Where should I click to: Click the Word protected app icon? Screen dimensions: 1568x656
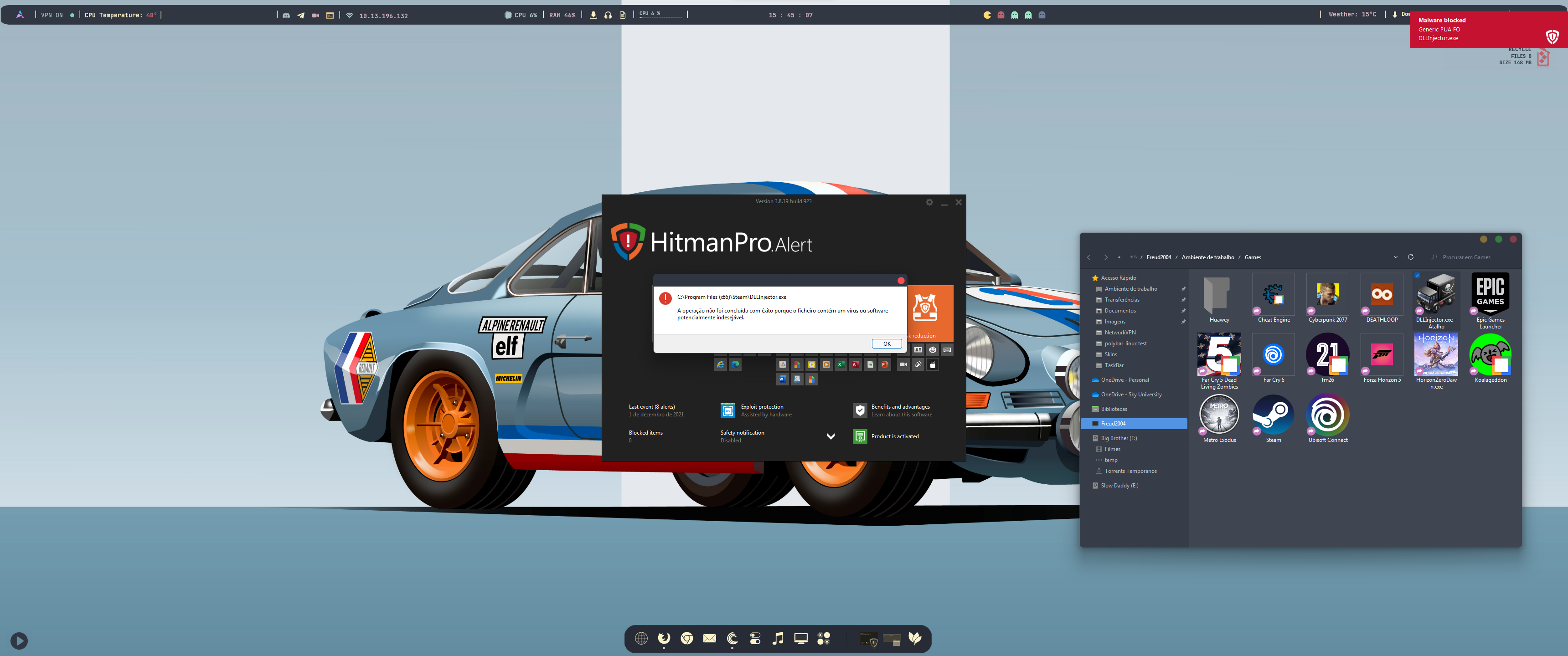pos(782,379)
